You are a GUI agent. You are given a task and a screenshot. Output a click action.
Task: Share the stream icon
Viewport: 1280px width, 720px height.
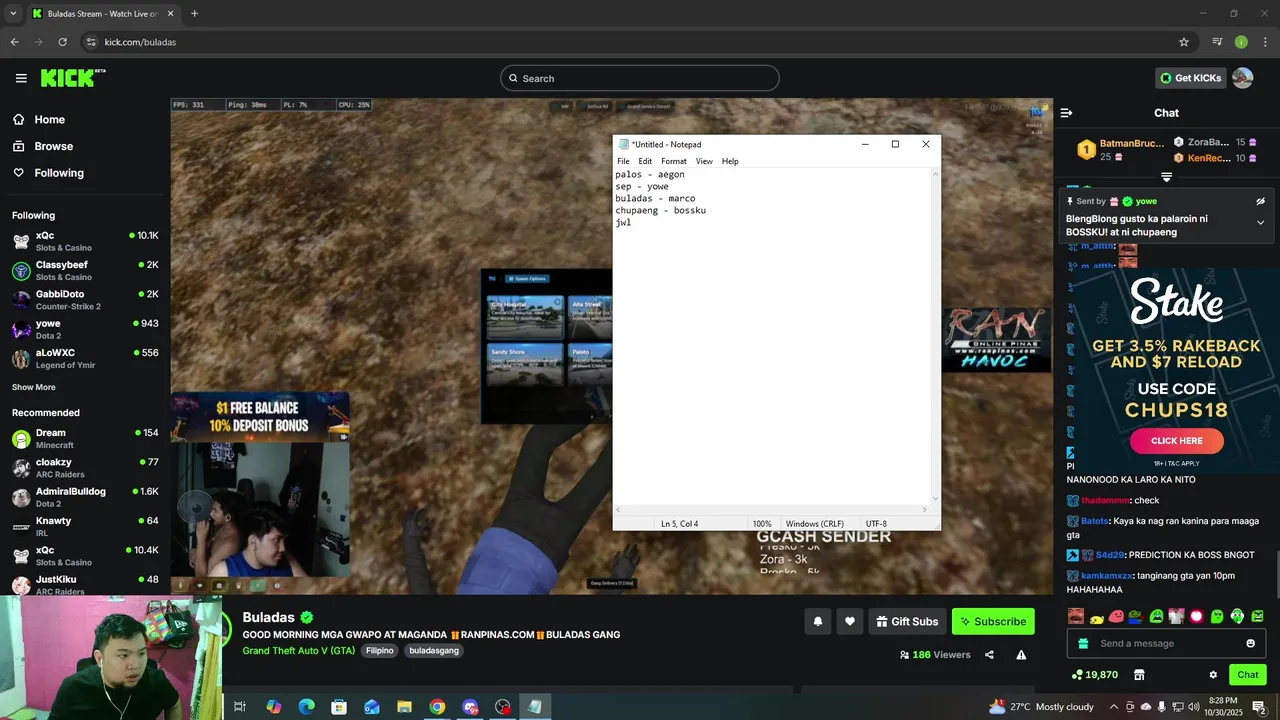(x=989, y=655)
